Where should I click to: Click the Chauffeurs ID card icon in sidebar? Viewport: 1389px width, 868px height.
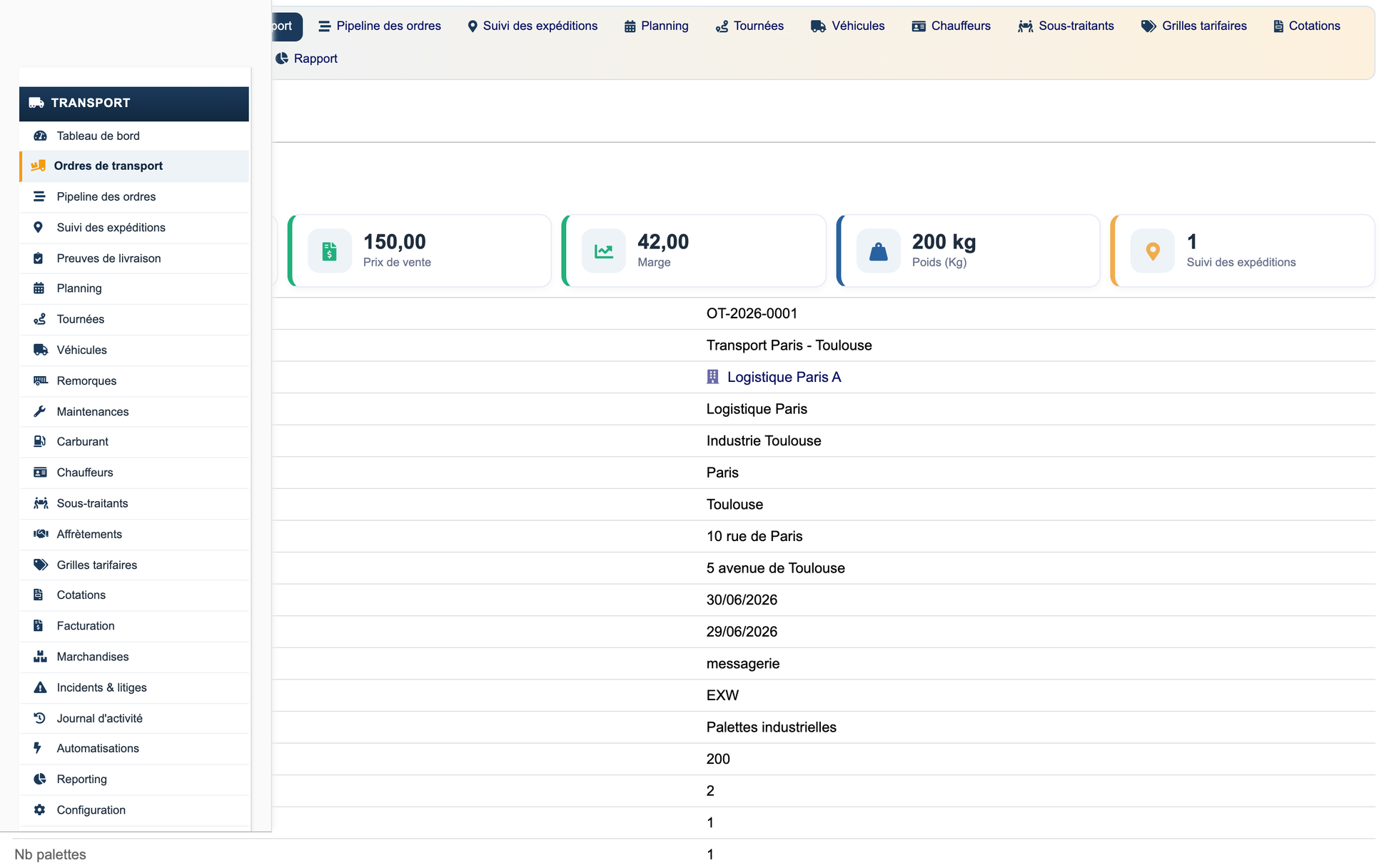pyautogui.click(x=40, y=473)
